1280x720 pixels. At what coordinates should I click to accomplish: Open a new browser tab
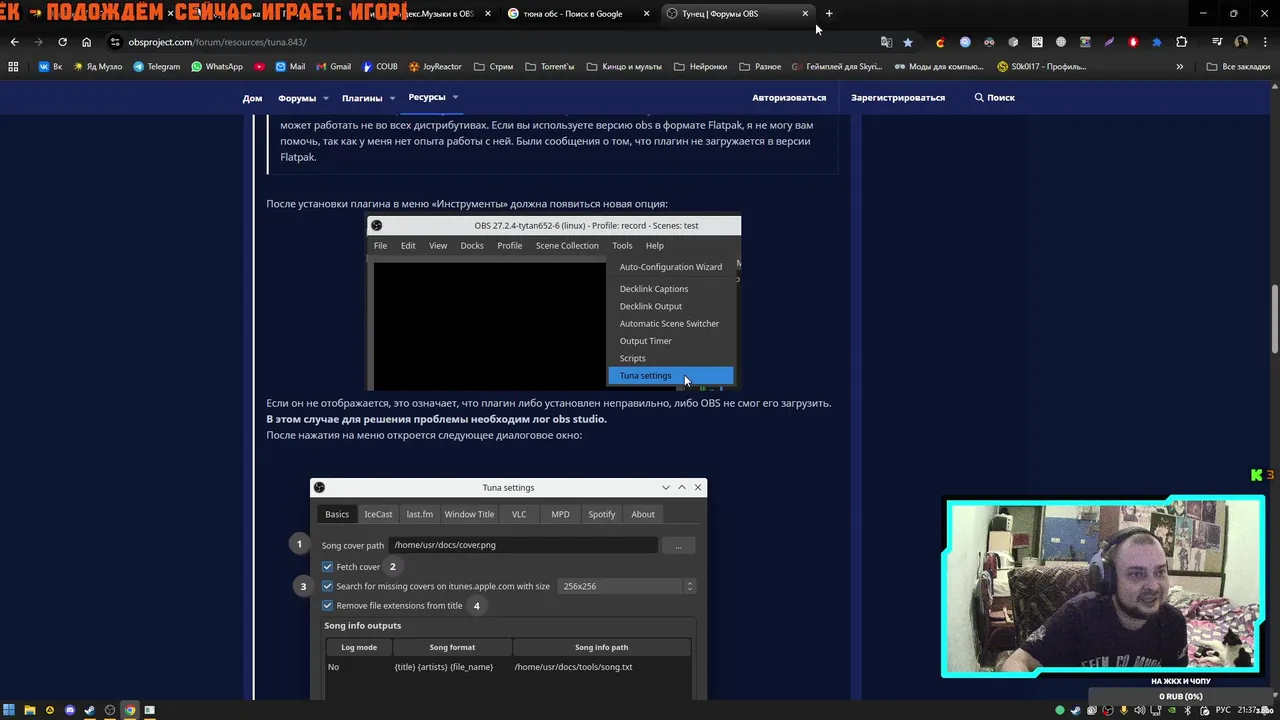pyautogui.click(x=829, y=14)
